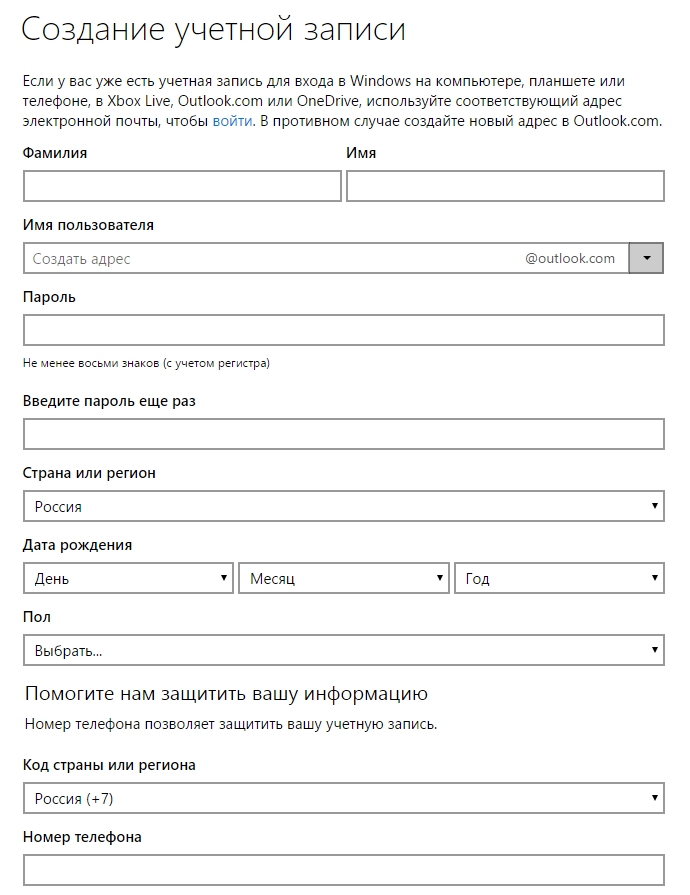This screenshot has height=895, width=690.
Task: Open the gender dropdown showing "Выбрать..."
Action: pos(343,650)
